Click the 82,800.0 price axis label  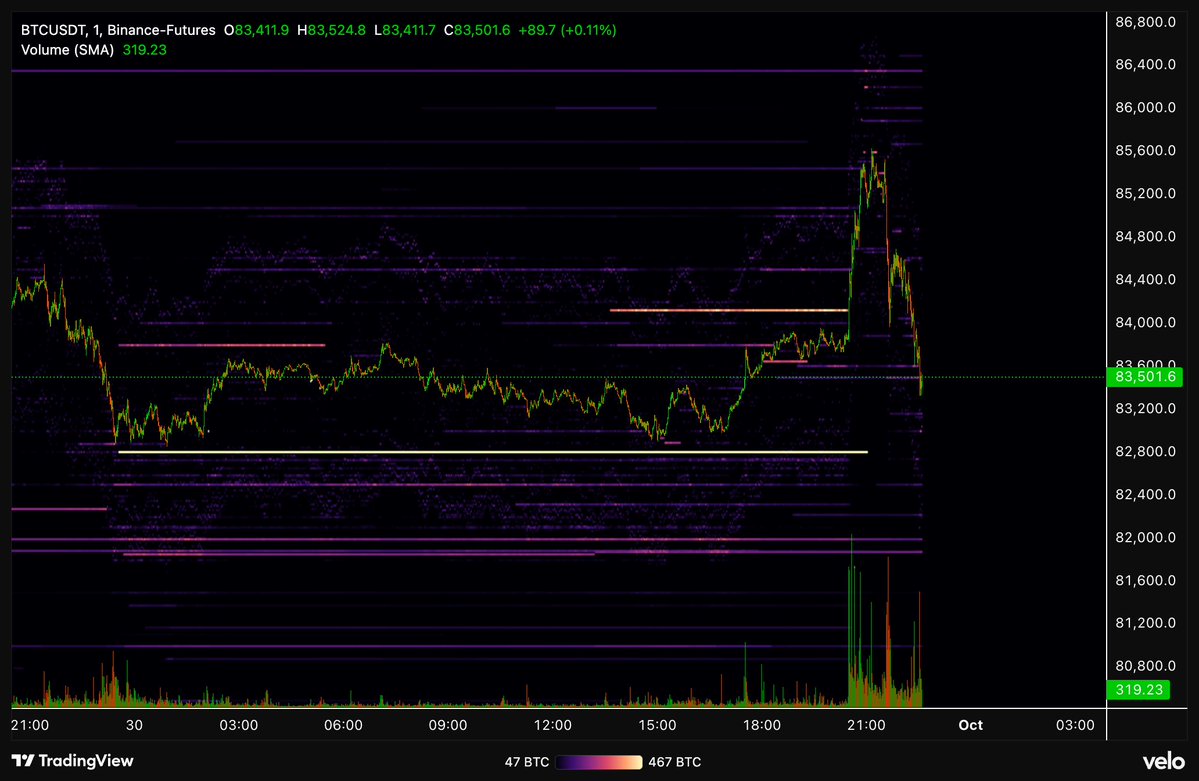click(1145, 451)
